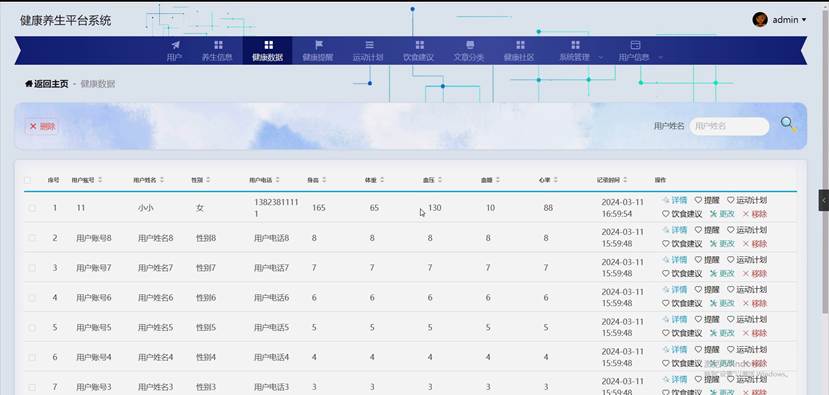The image size is (829, 395).
Task: Click heart rate value 88
Action: [x=548, y=208]
